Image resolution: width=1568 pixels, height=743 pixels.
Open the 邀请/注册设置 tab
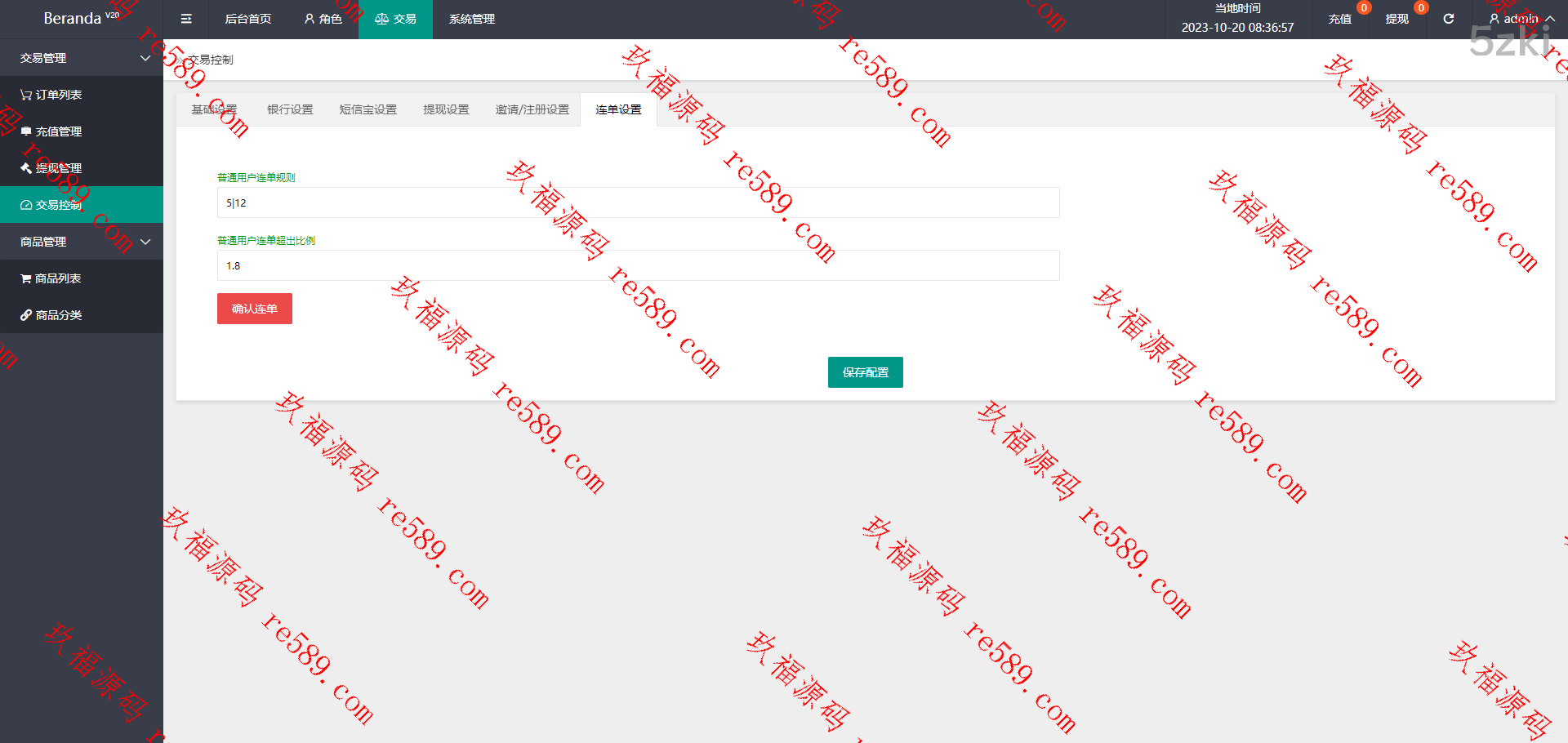(x=532, y=109)
